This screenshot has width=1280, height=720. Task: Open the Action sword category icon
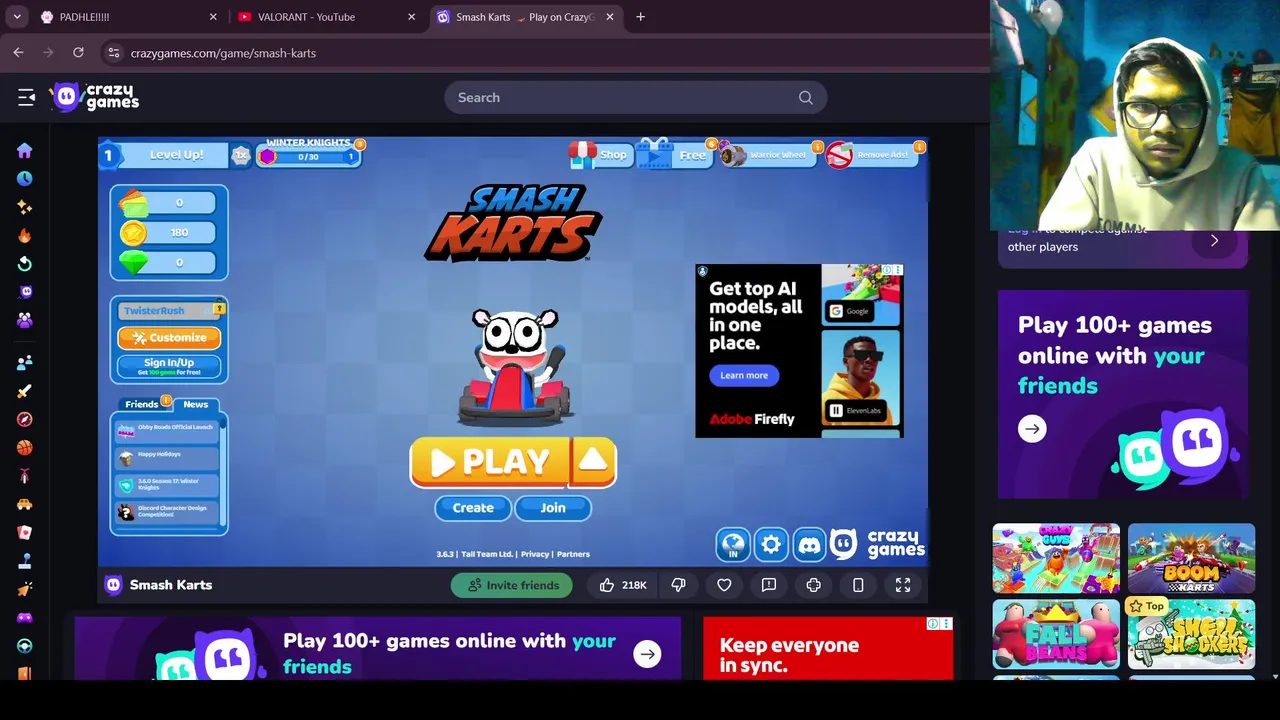pos(25,391)
